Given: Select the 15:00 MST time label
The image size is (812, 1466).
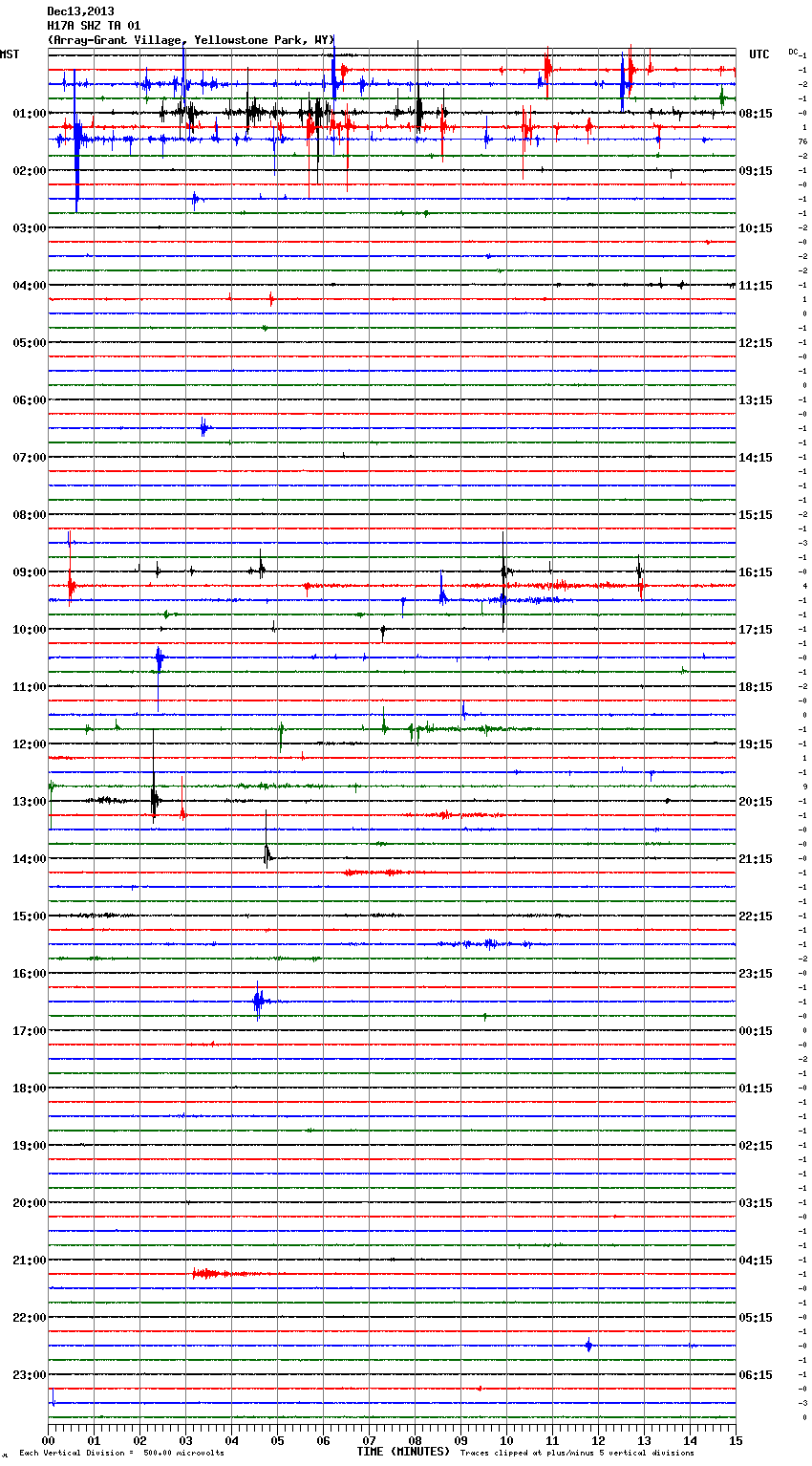Looking at the screenshot, I should [x=30, y=916].
